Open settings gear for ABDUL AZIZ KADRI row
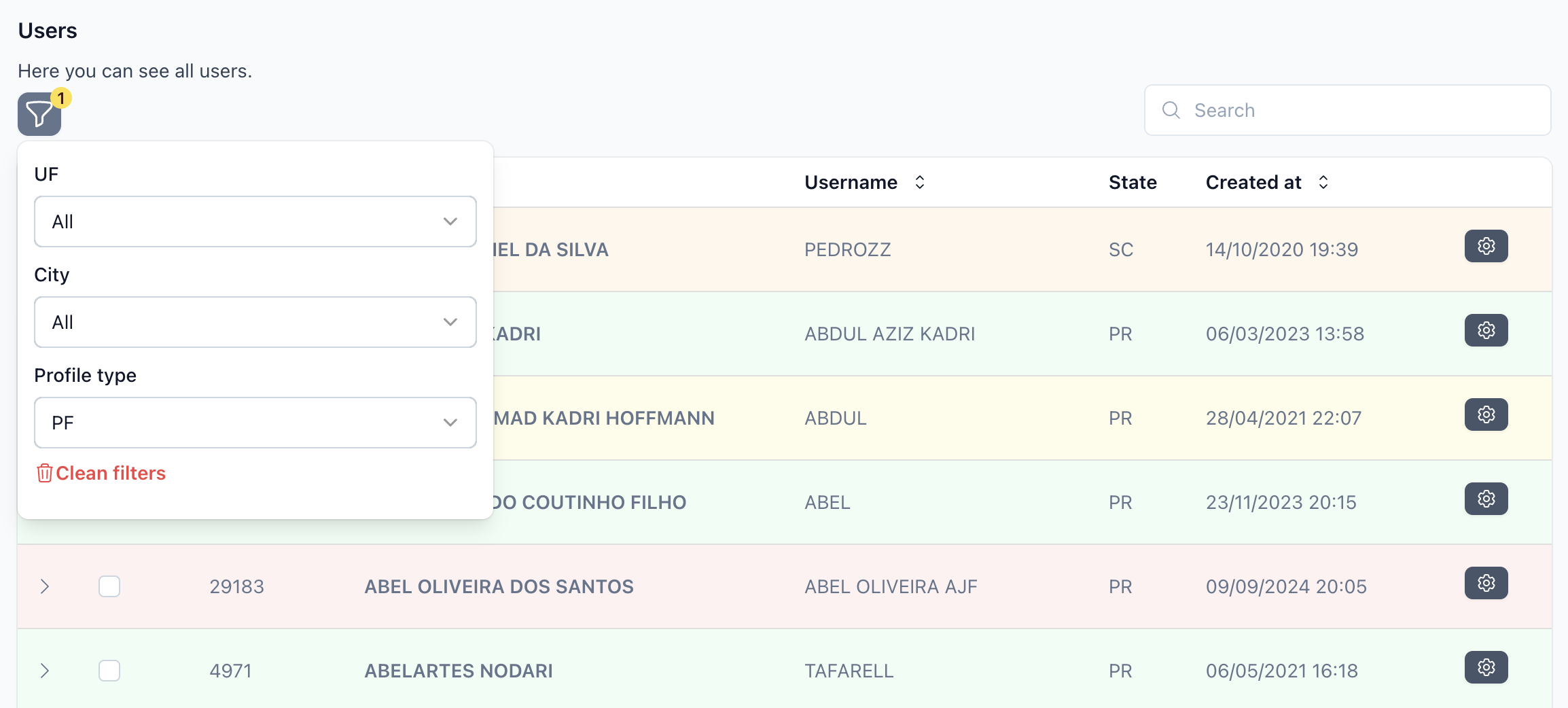The image size is (1568, 708). pyautogui.click(x=1486, y=330)
